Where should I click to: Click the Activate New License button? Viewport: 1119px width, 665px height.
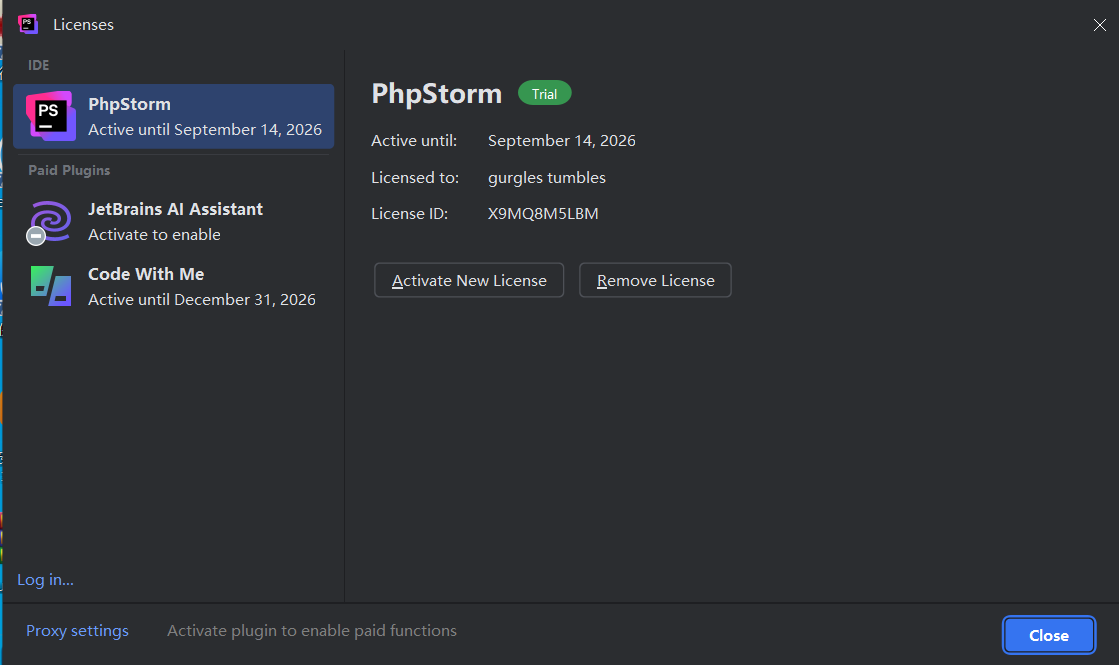coord(469,280)
